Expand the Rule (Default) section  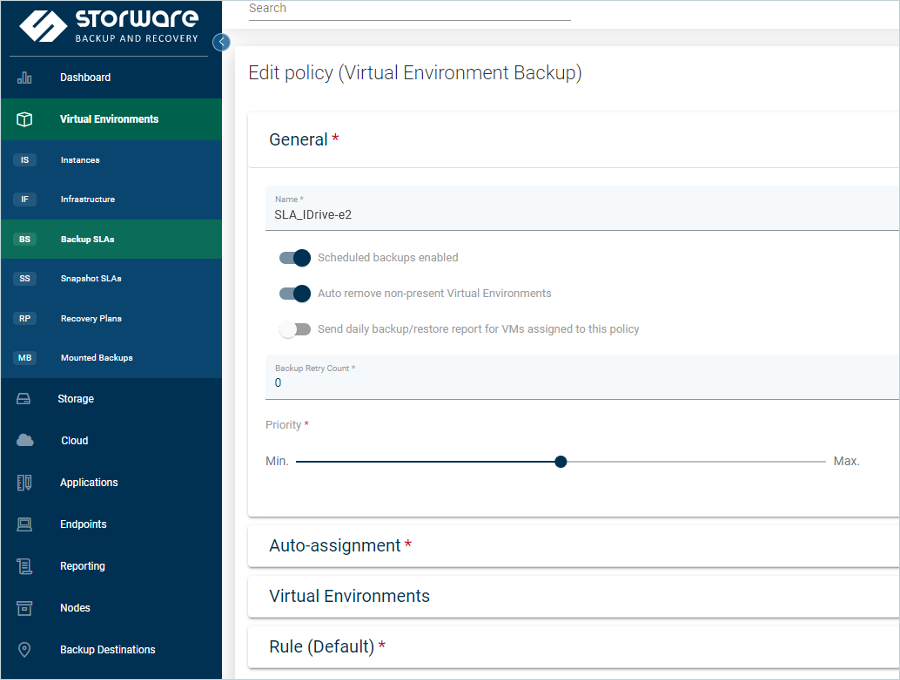tap(574, 647)
